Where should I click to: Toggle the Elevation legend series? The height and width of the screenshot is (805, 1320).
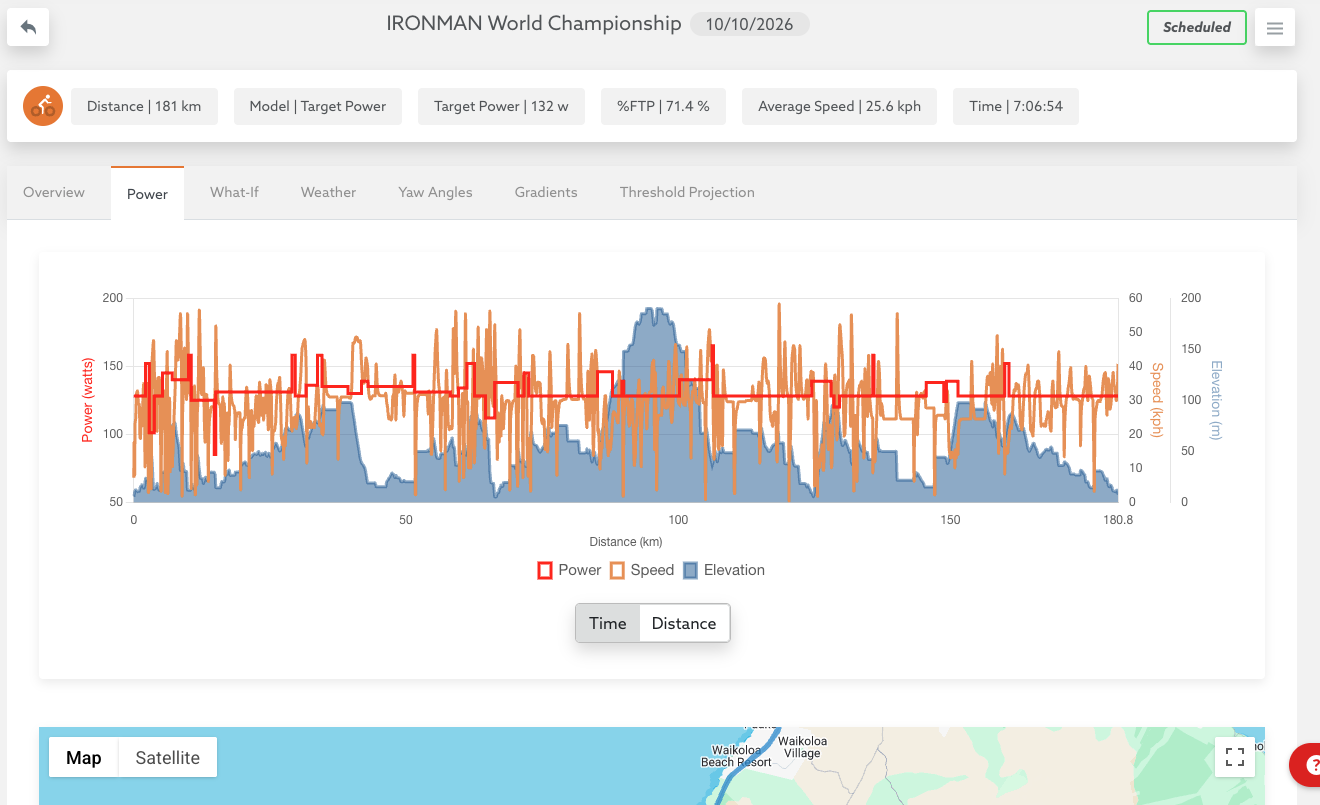pyautogui.click(x=723, y=570)
